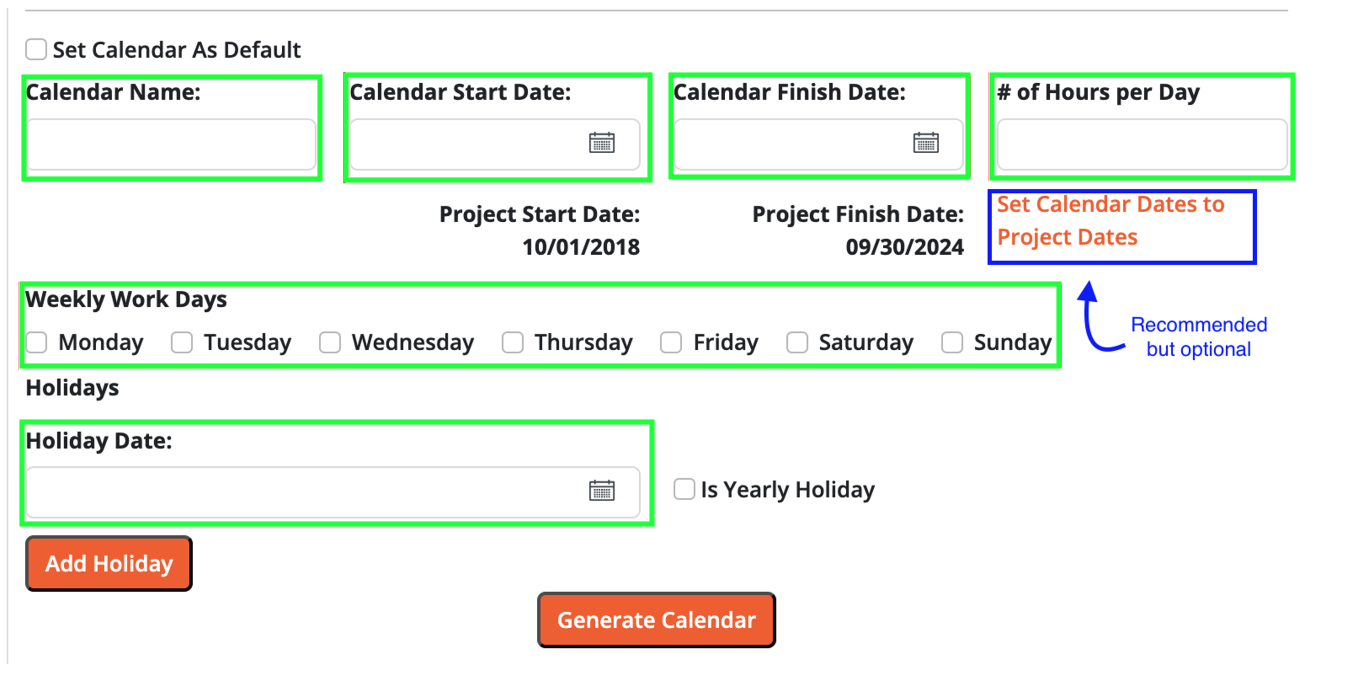Tick the Thursday checkbox
Screen dimensions: 1346x686
[x=513, y=343]
